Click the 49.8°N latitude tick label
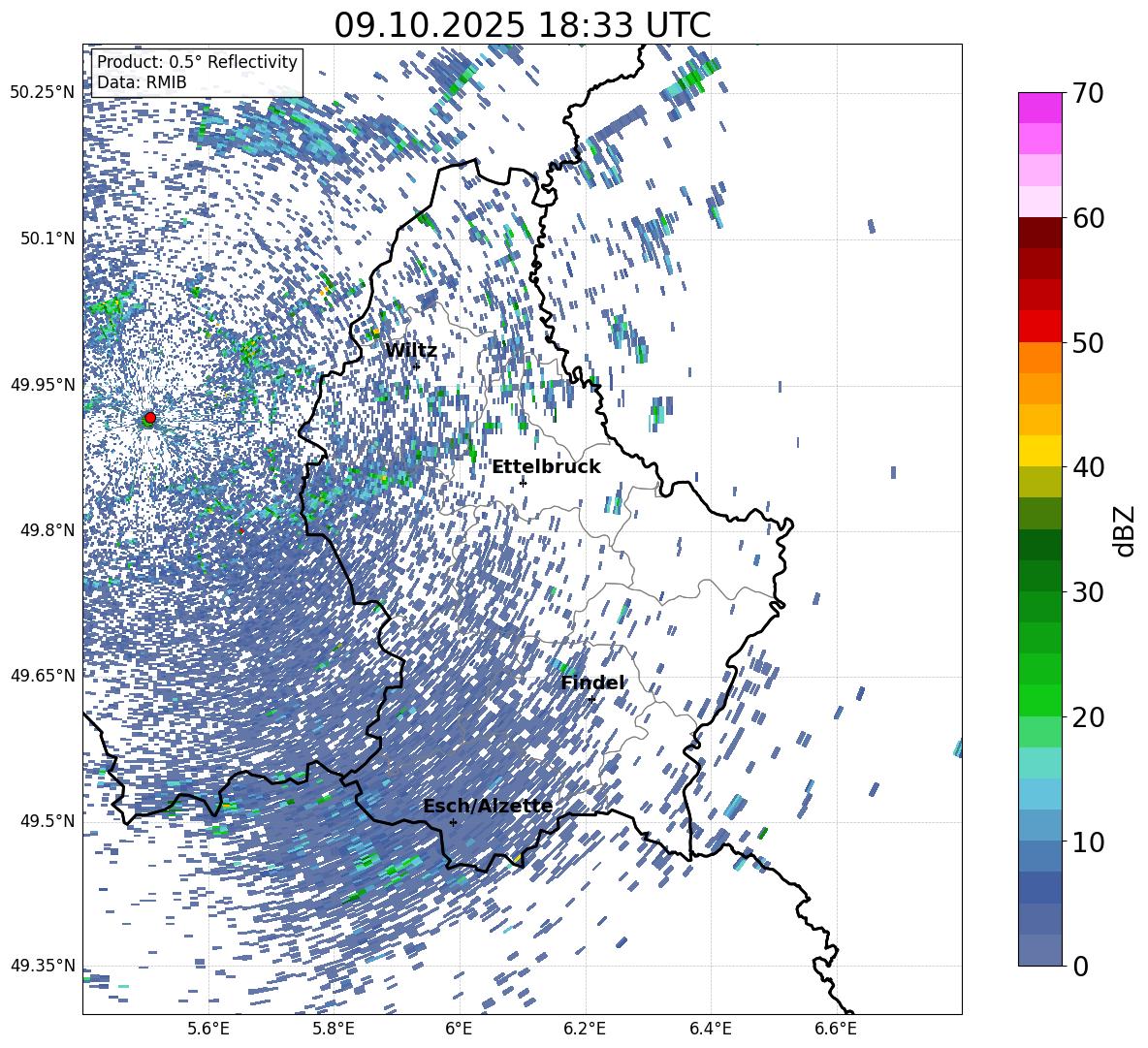This screenshot has width=1148, height=1048. [x=47, y=530]
